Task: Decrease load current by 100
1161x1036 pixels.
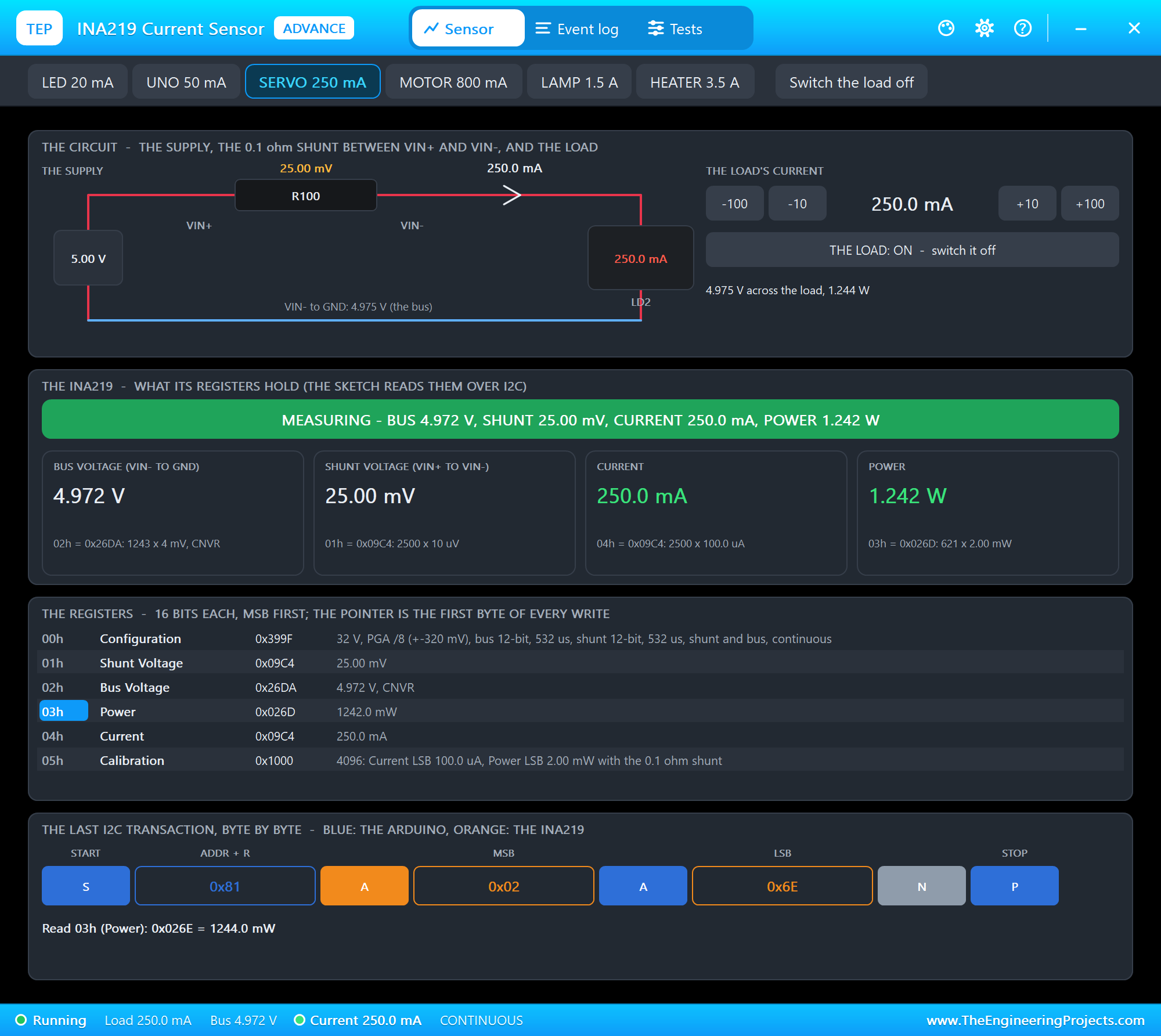Action: click(734, 204)
